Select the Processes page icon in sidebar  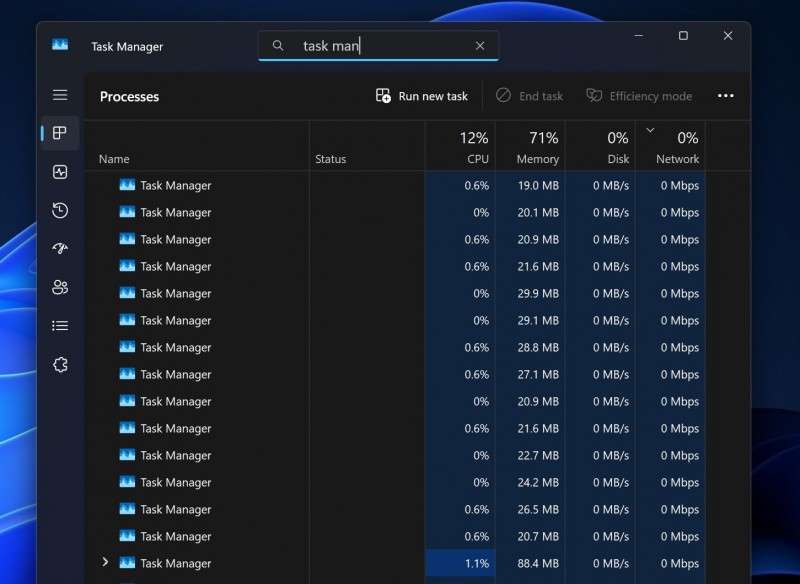point(60,133)
